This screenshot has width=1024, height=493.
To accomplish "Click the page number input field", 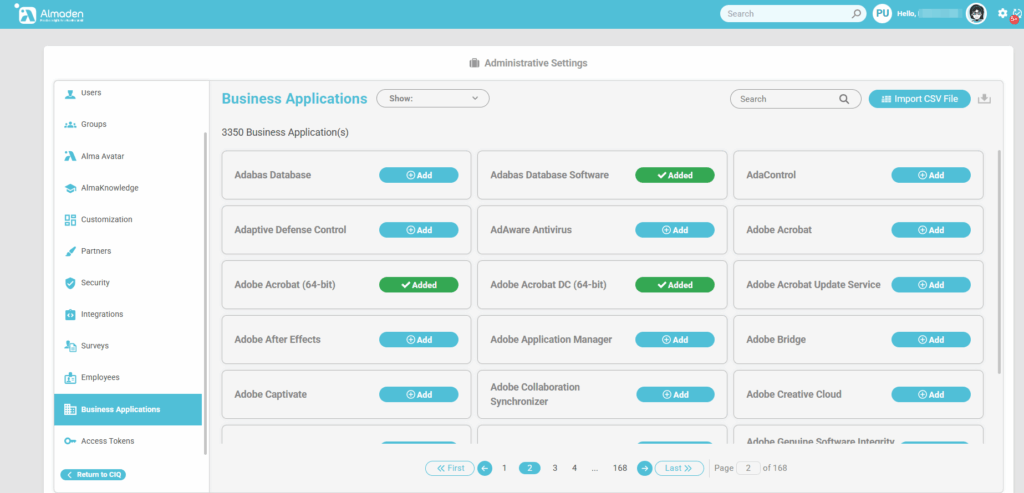I will (747, 468).
